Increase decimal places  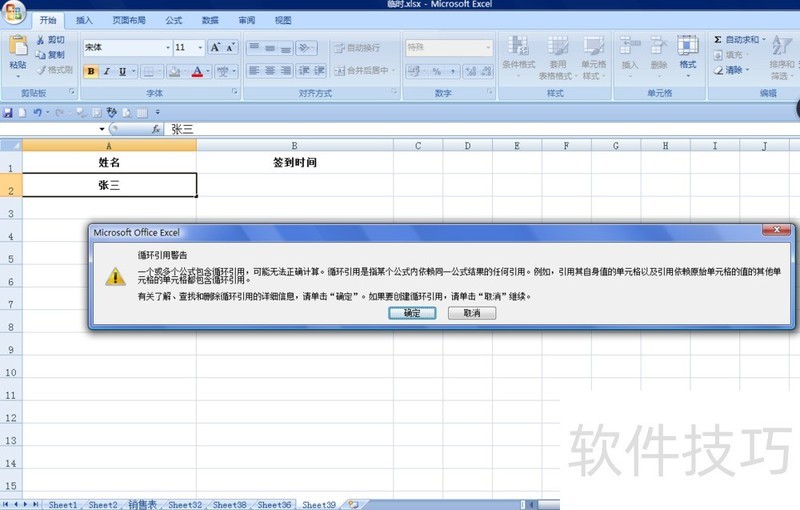[470, 71]
